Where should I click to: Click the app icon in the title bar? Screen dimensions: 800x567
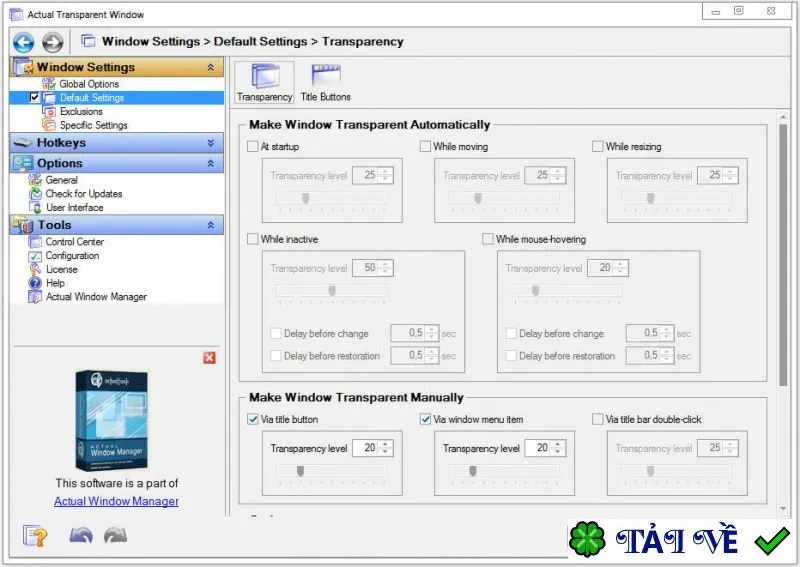(x=16, y=15)
